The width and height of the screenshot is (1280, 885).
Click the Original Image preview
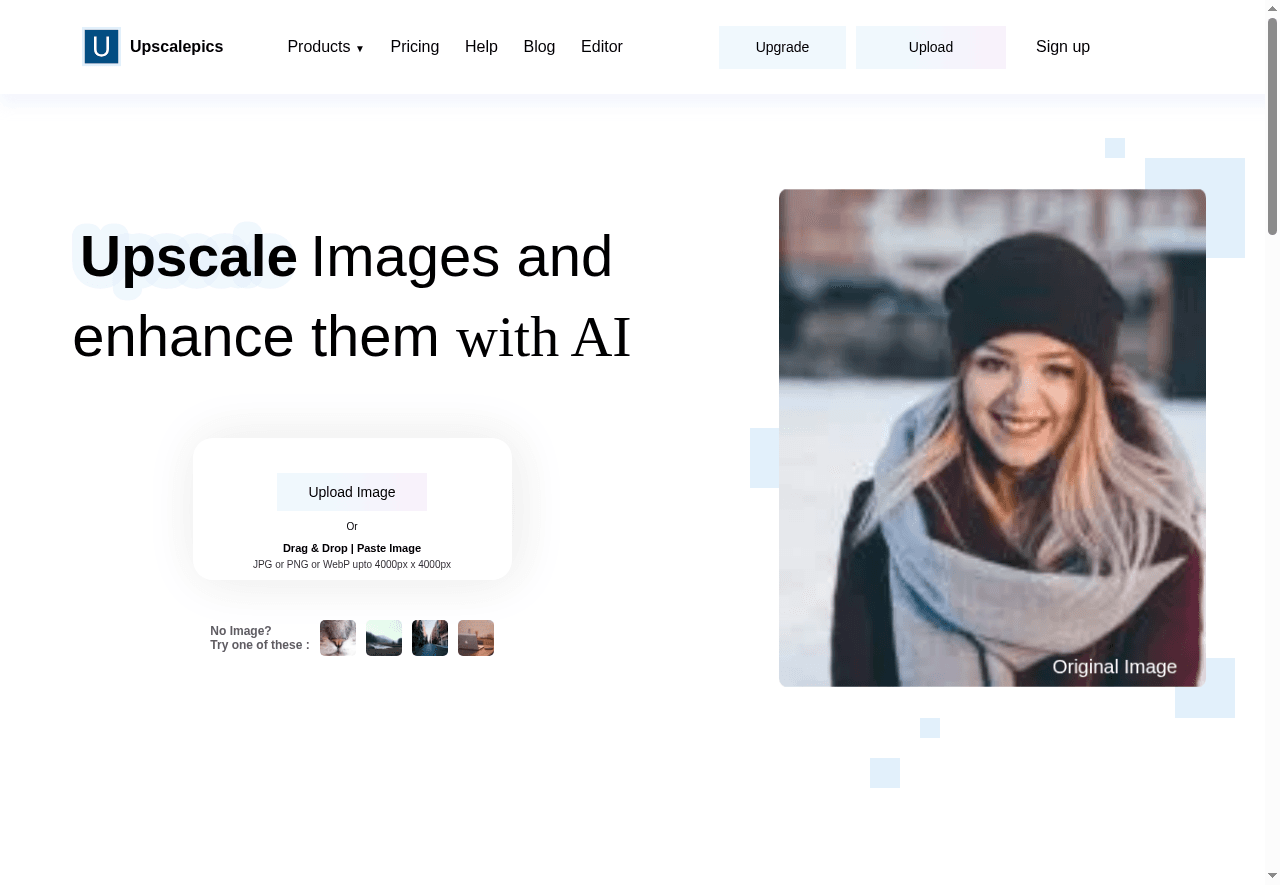pos(992,438)
